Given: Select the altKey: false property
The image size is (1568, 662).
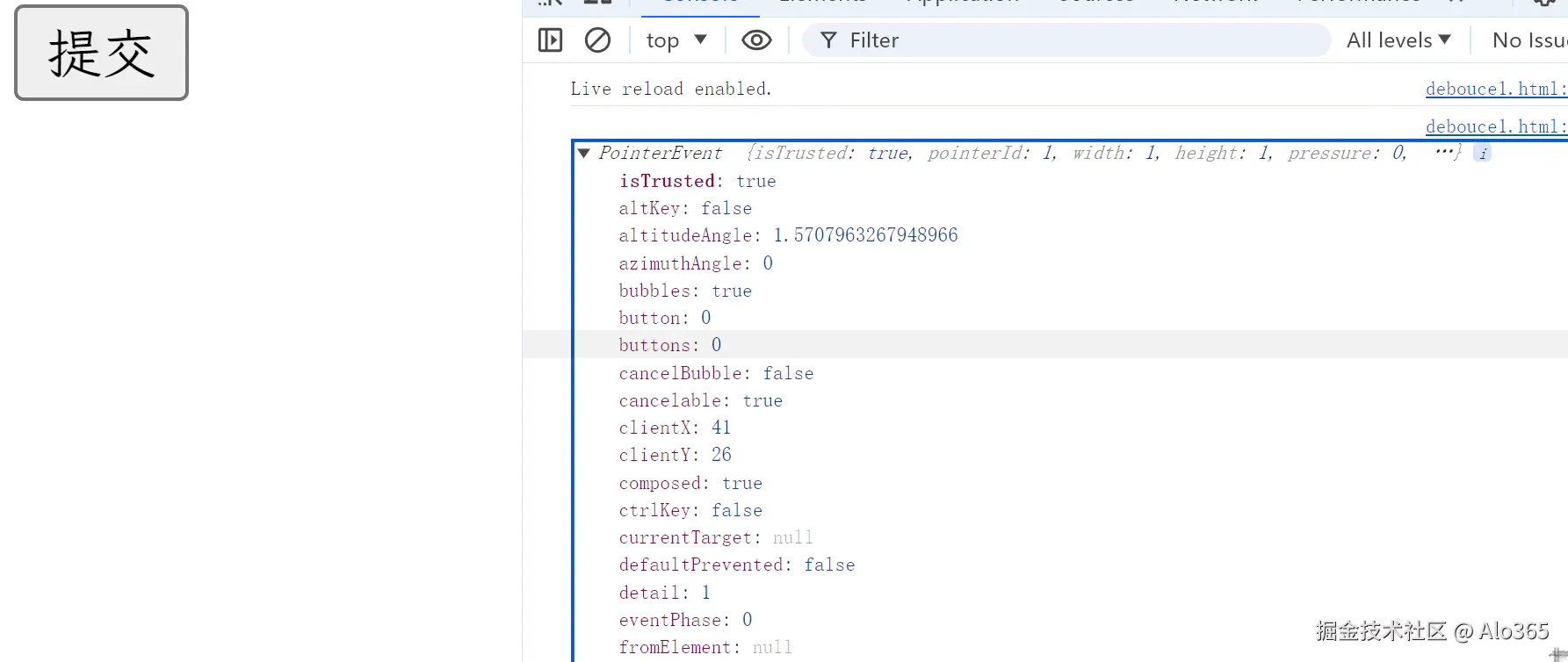Looking at the screenshot, I should (x=685, y=208).
